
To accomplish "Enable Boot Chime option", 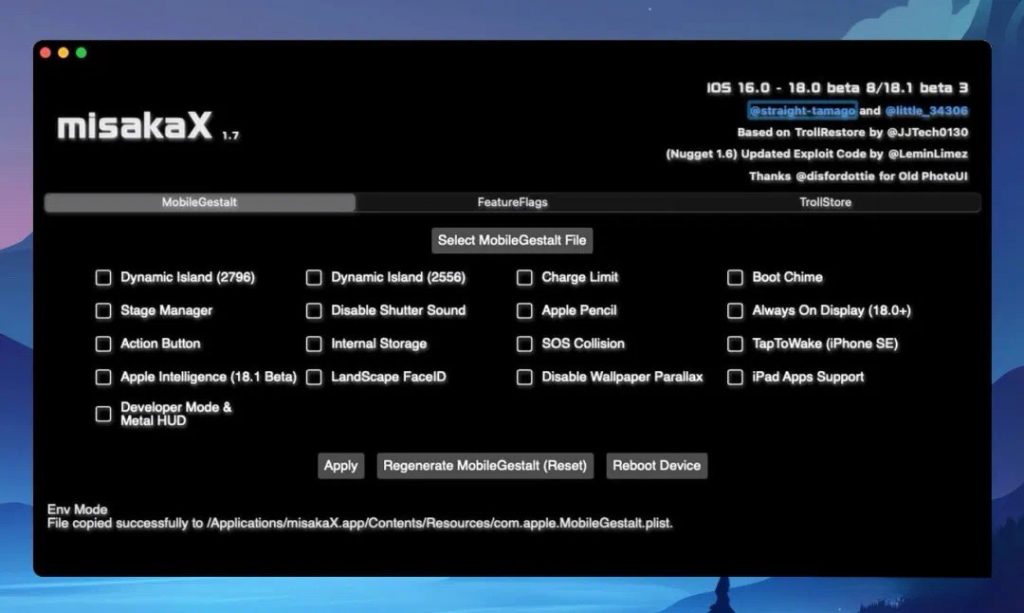I will (x=735, y=278).
